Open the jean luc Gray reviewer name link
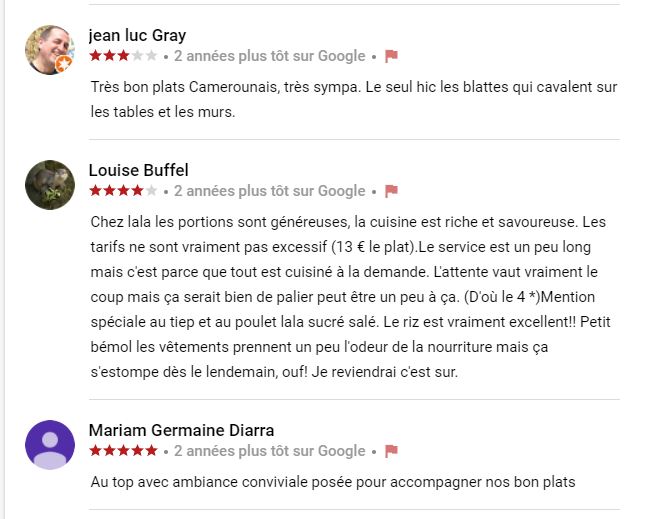Viewport: 665px width, 519px height. (137, 35)
